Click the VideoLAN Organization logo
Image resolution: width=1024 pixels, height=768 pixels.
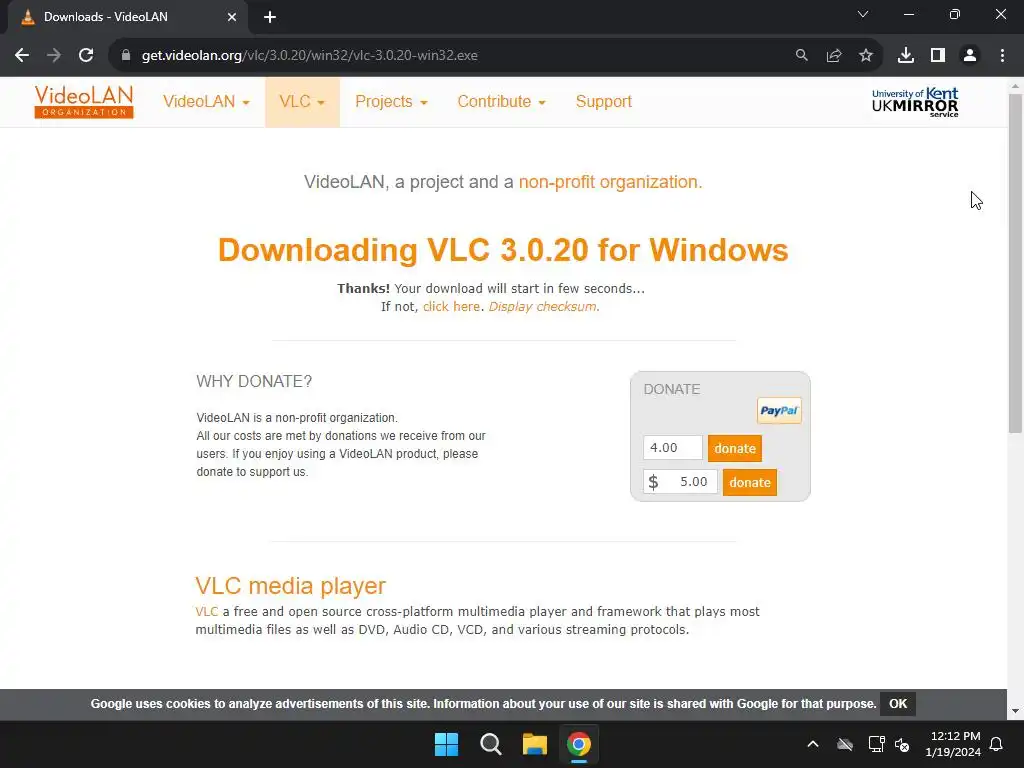pos(84,102)
